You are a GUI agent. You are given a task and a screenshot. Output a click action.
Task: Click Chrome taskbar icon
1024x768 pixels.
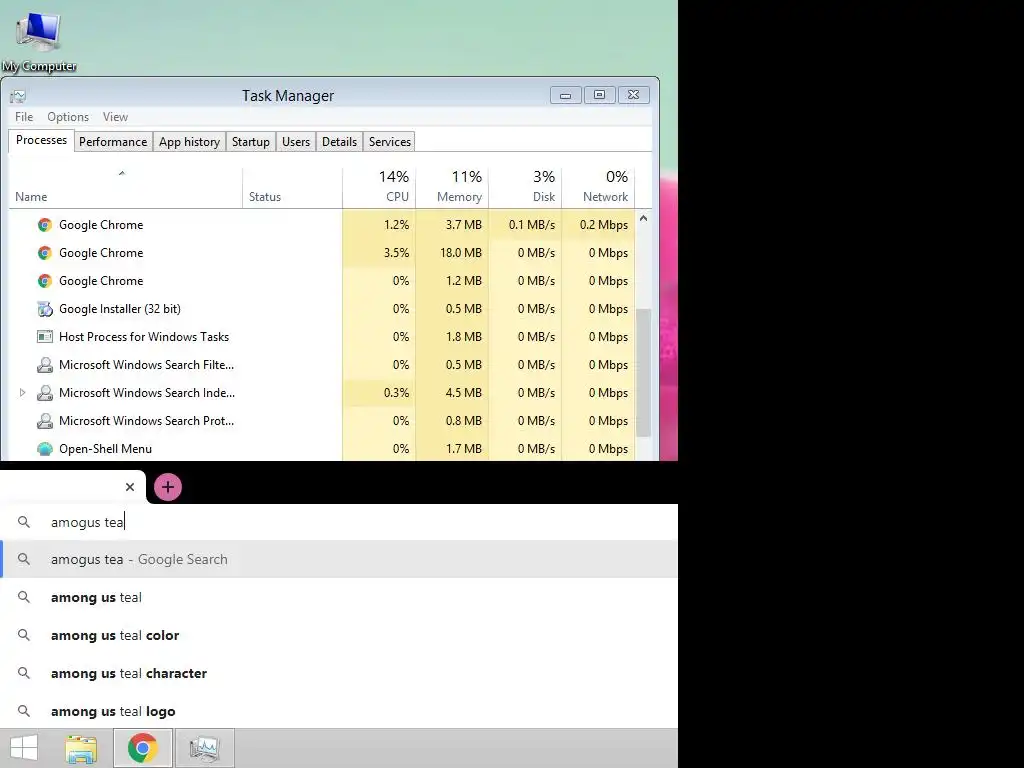[142, 748]
